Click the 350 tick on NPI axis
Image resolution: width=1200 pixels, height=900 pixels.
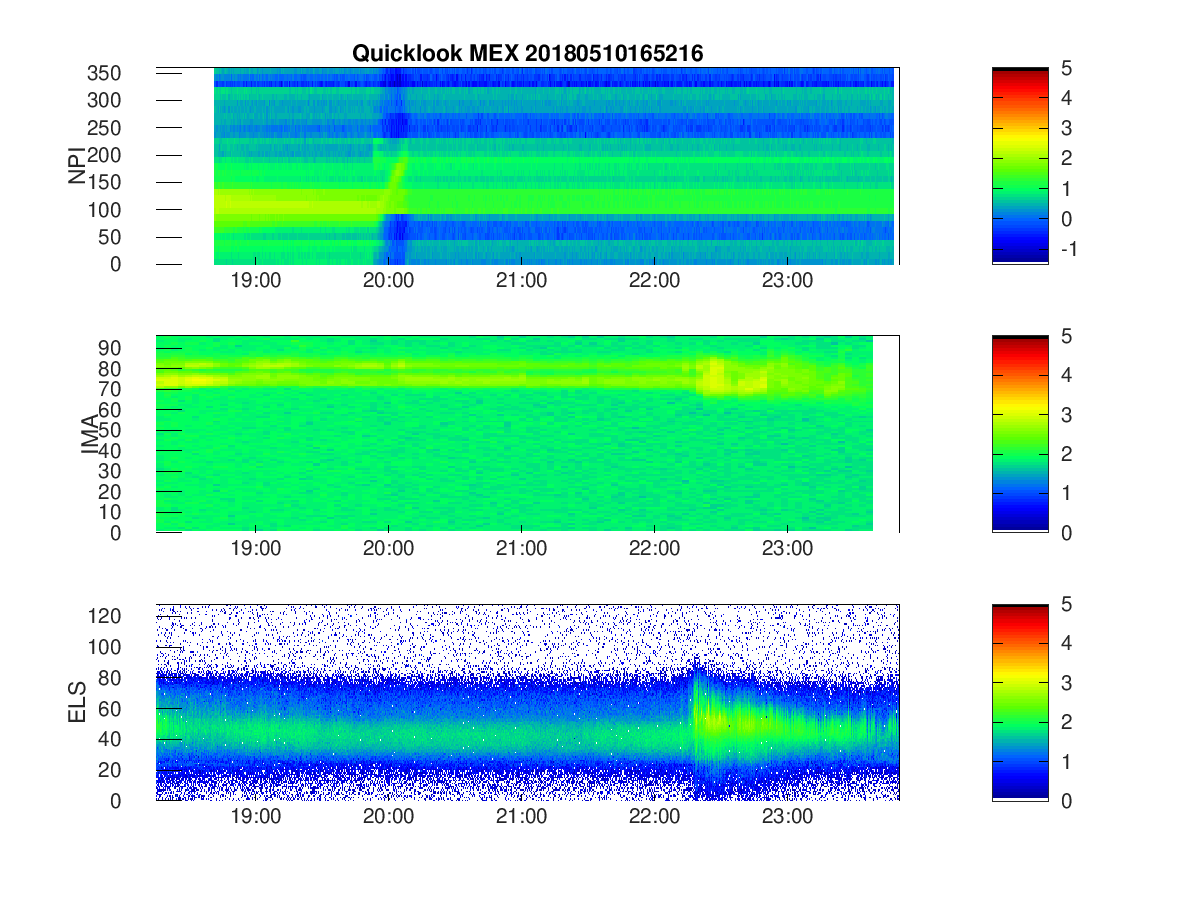[x=104, y=73]
